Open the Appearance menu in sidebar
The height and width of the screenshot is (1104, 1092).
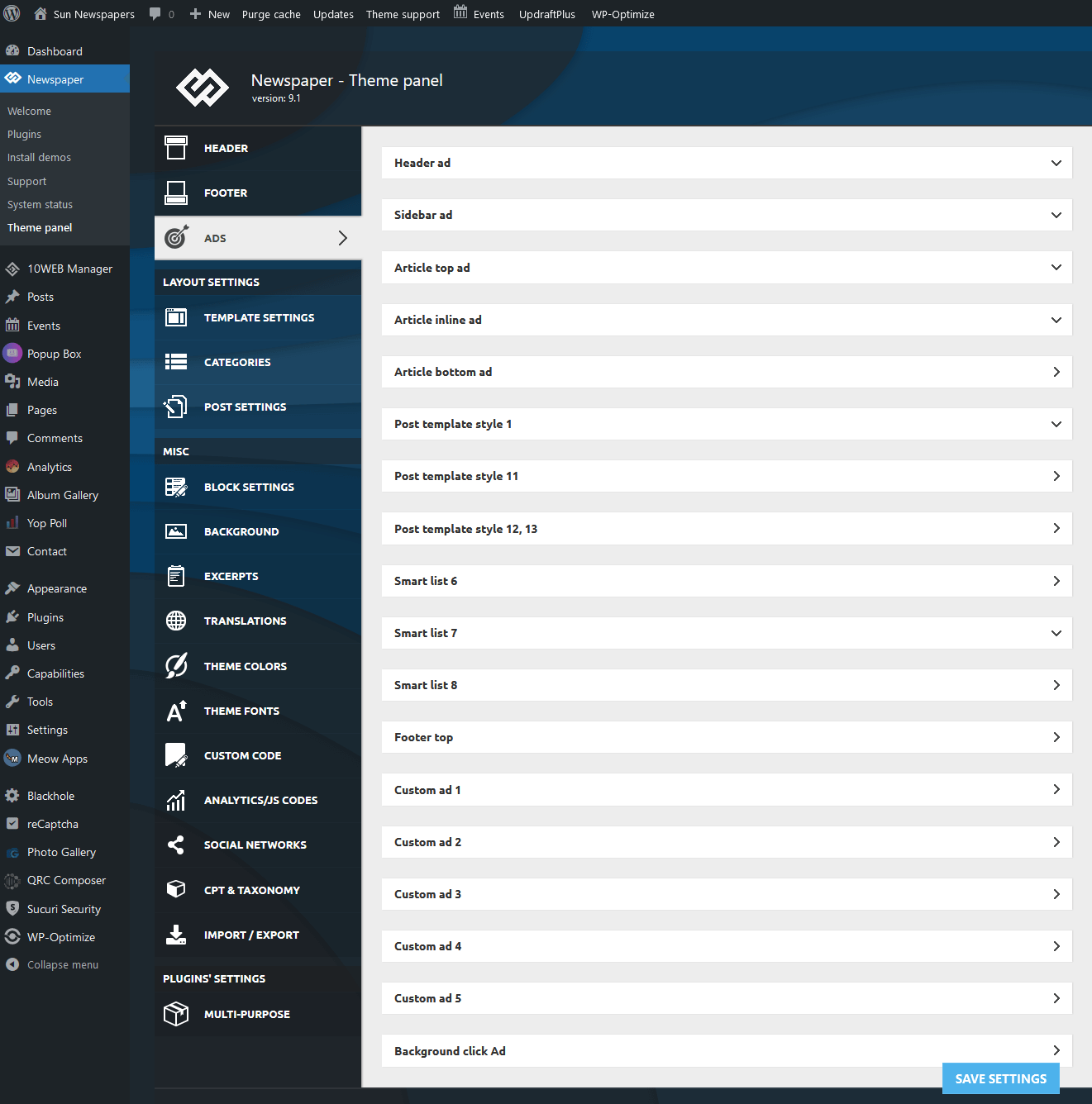64,588
